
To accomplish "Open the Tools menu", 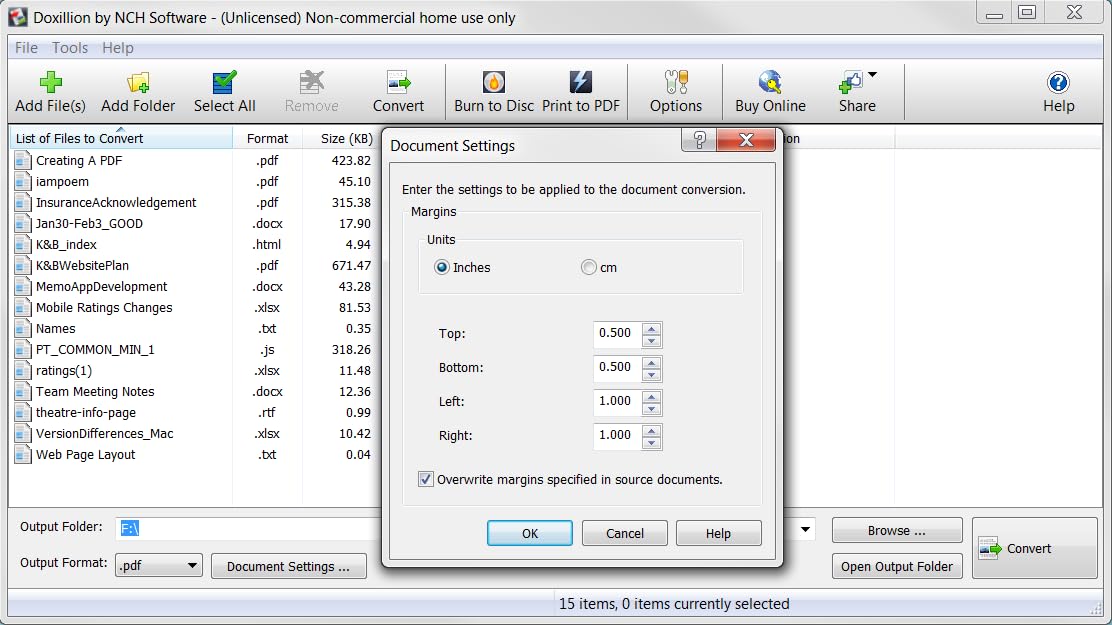I will 70,48.
